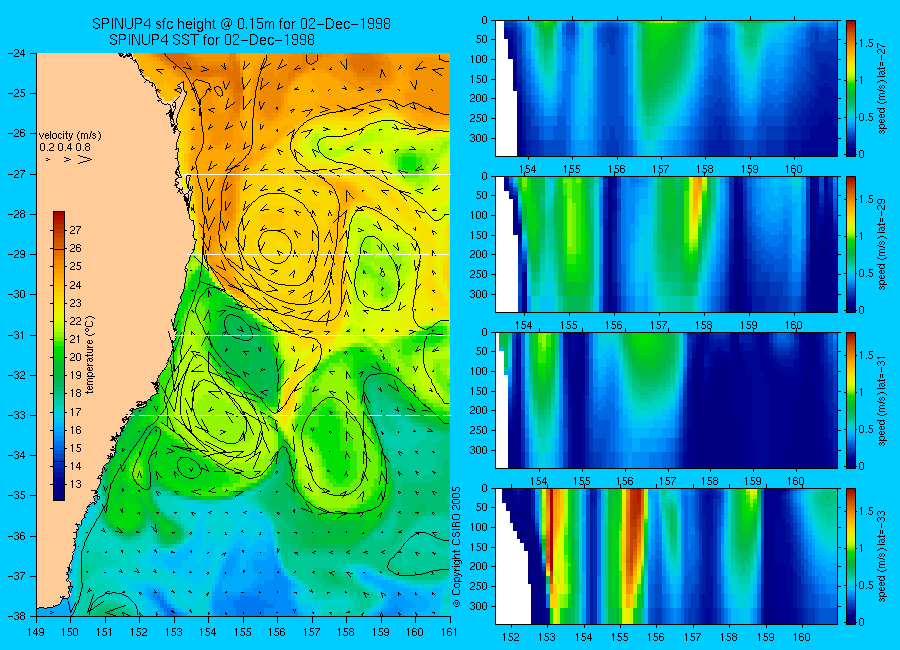Click the "161" longitude label on map axis

click(x=449, y=632)
